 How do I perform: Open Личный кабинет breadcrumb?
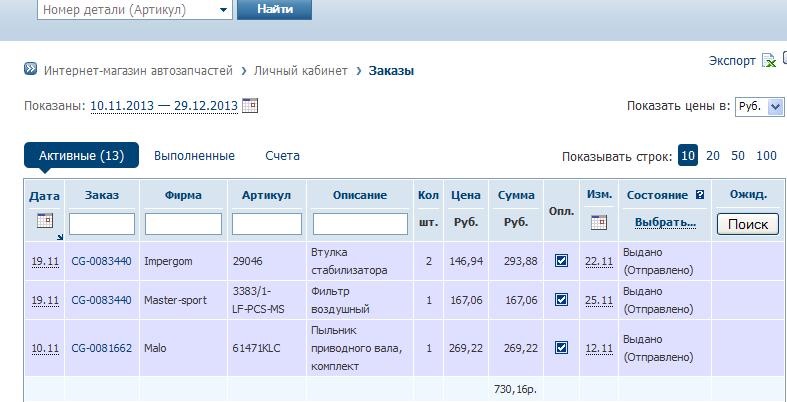301,71
